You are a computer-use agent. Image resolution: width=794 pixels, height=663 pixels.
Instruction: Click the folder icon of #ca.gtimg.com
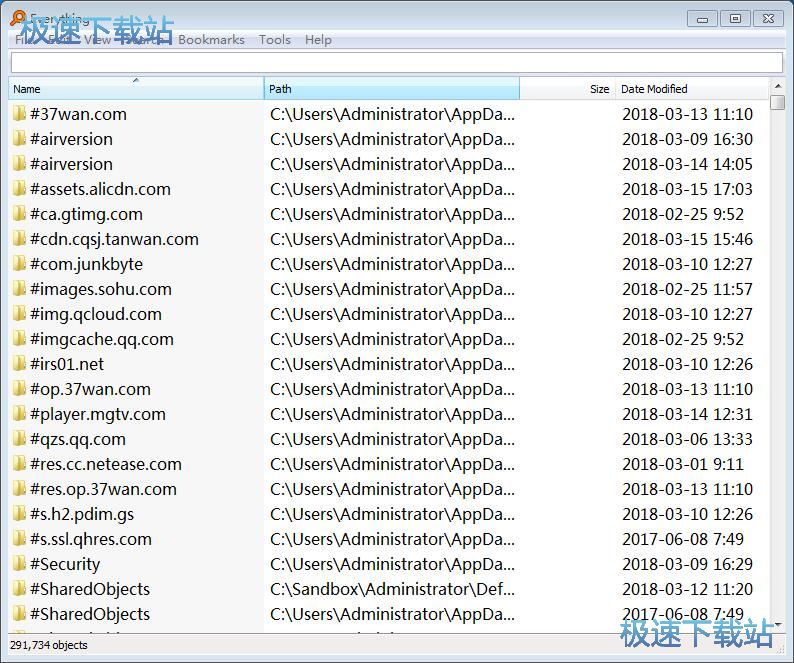tap(19, 214)
